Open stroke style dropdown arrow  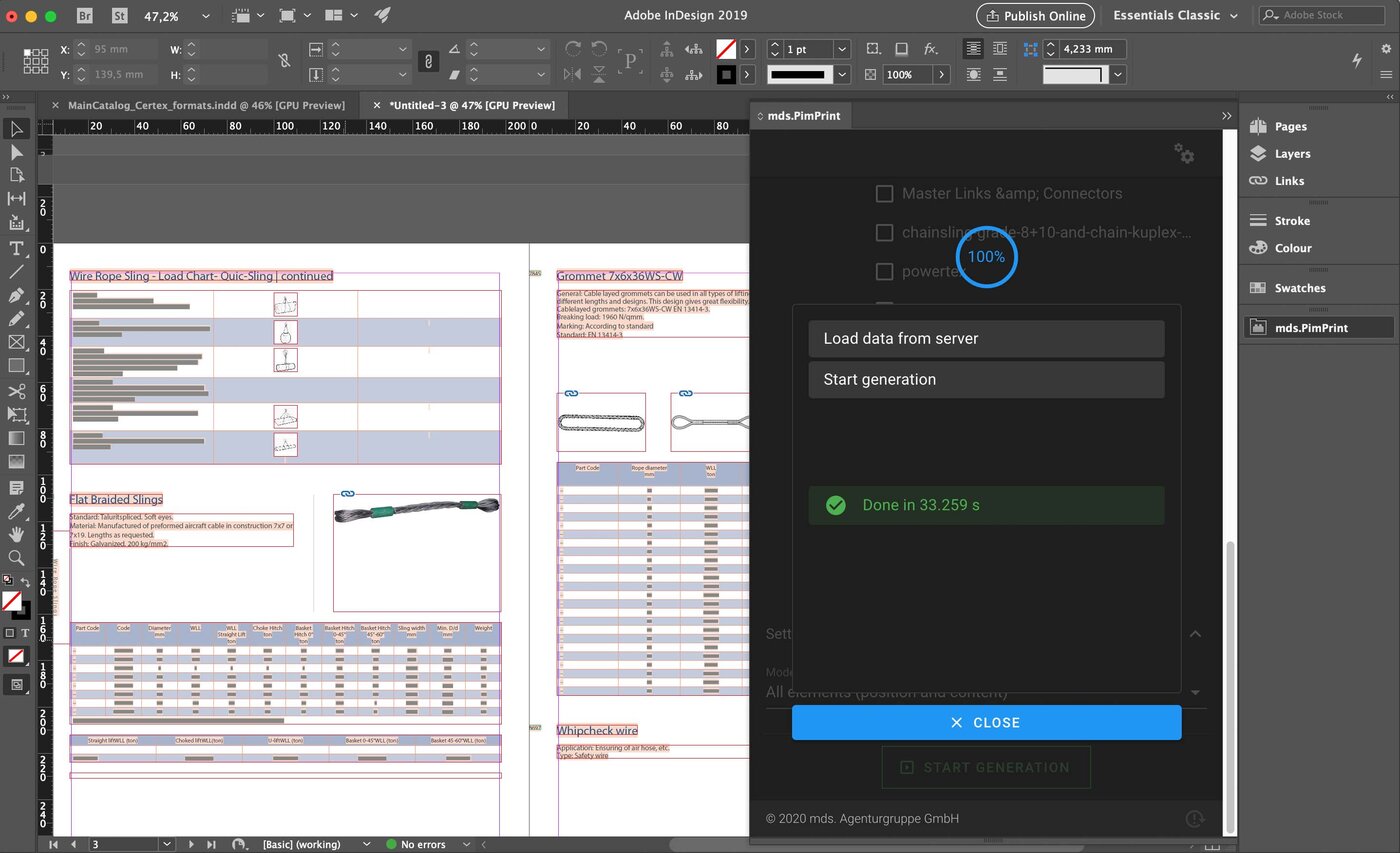pyautogui.click(x=842, y=75)
